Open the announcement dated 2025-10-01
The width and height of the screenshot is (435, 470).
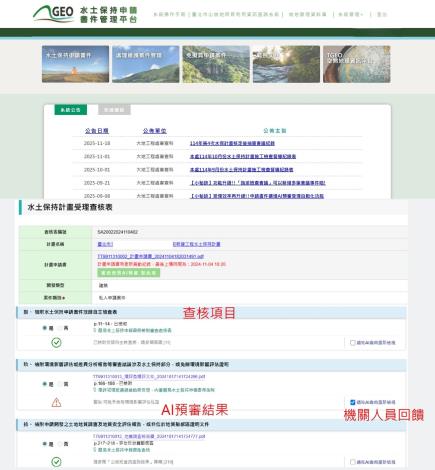tap(242, 170)
